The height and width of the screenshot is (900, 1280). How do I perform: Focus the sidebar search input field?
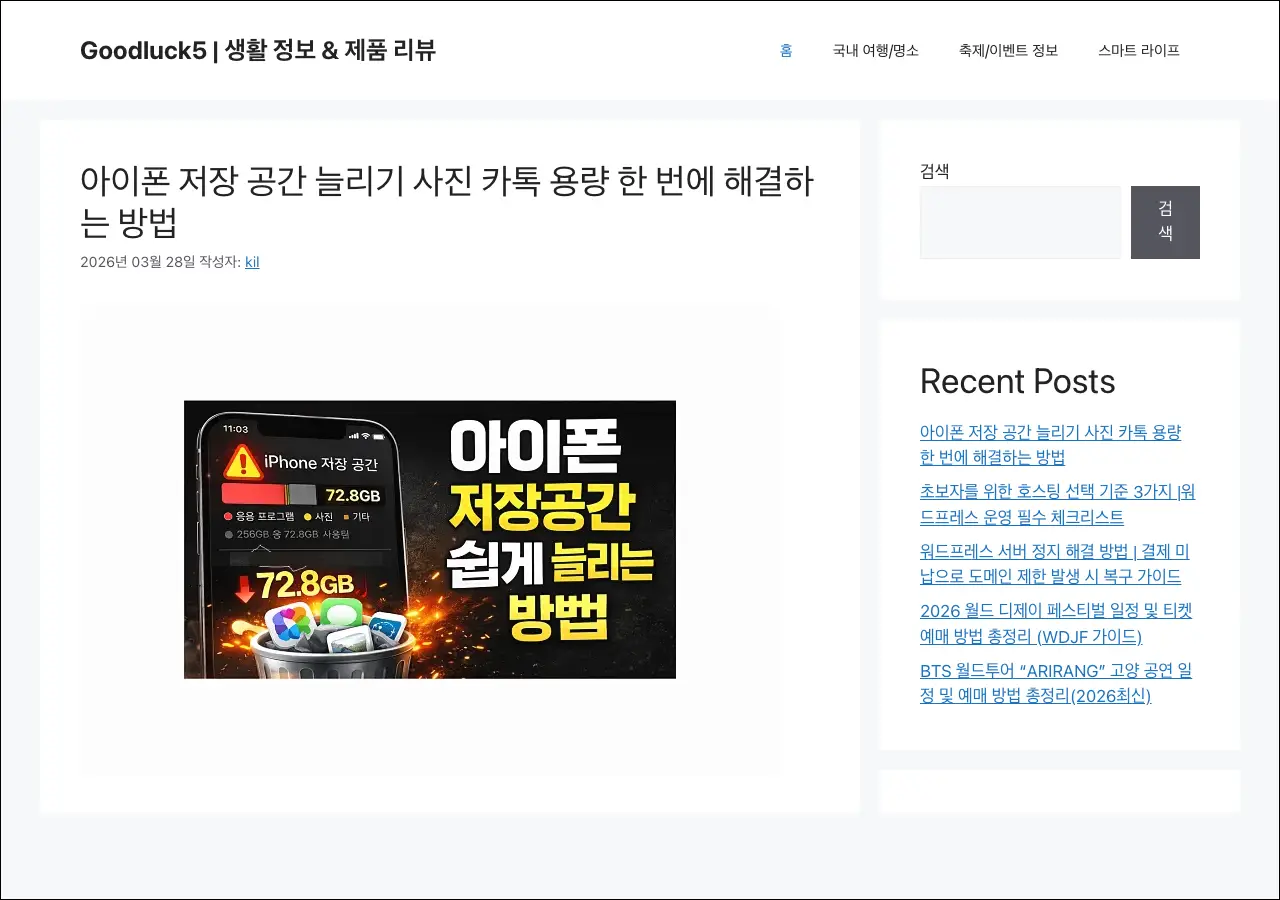1020,222
